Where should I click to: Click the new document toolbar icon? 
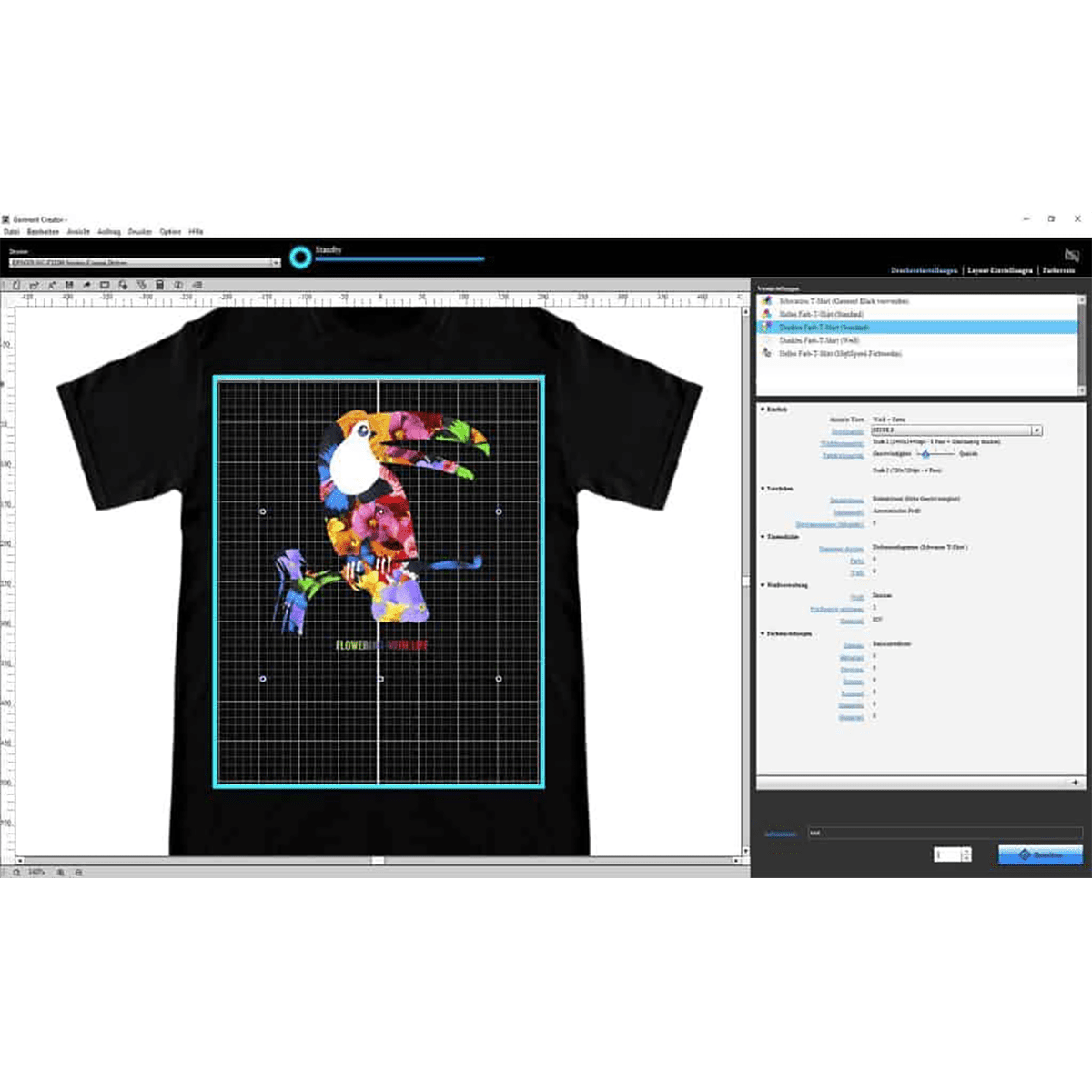coord(16,285)
